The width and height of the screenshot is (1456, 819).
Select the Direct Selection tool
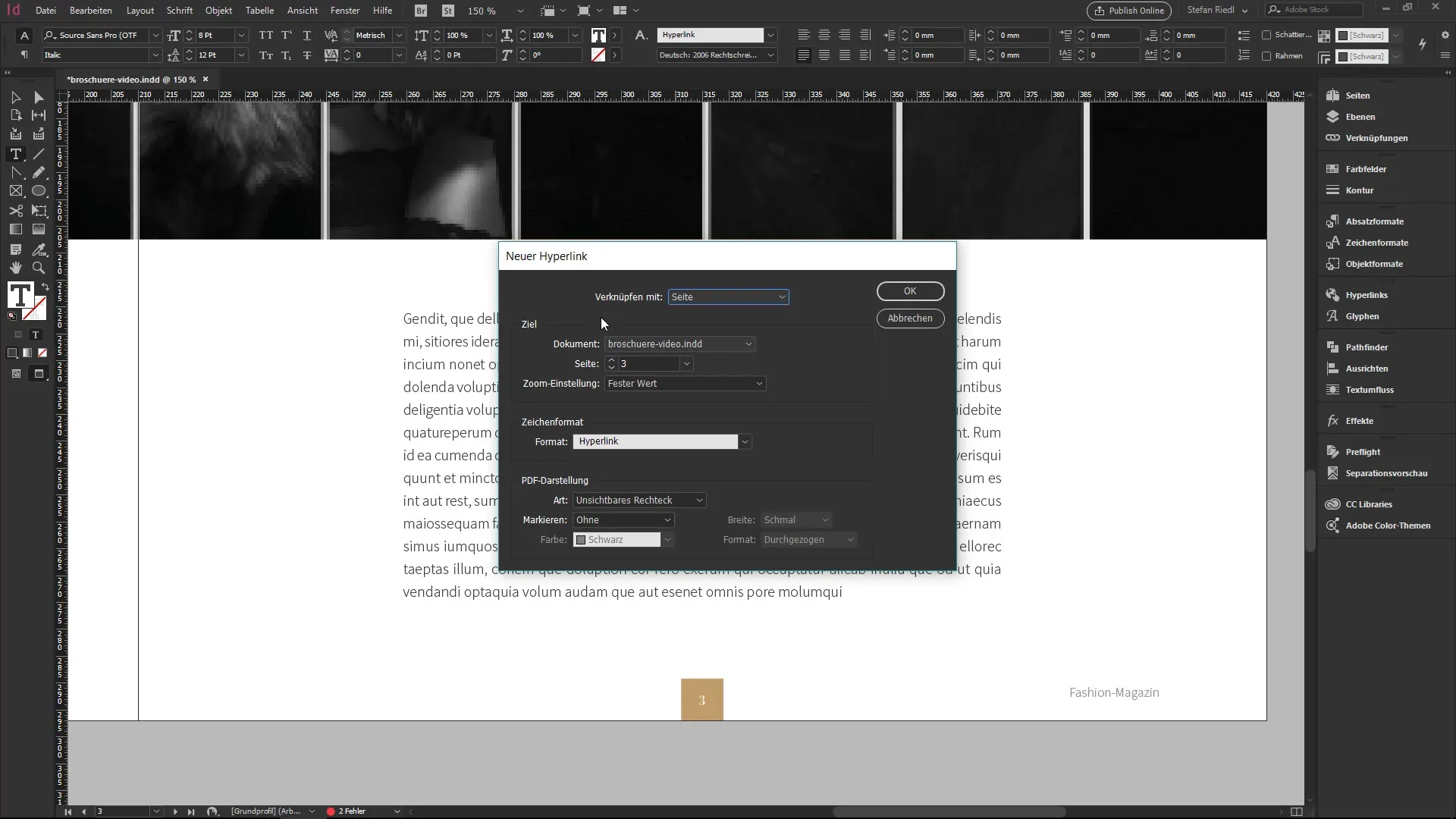click(39, 97)
